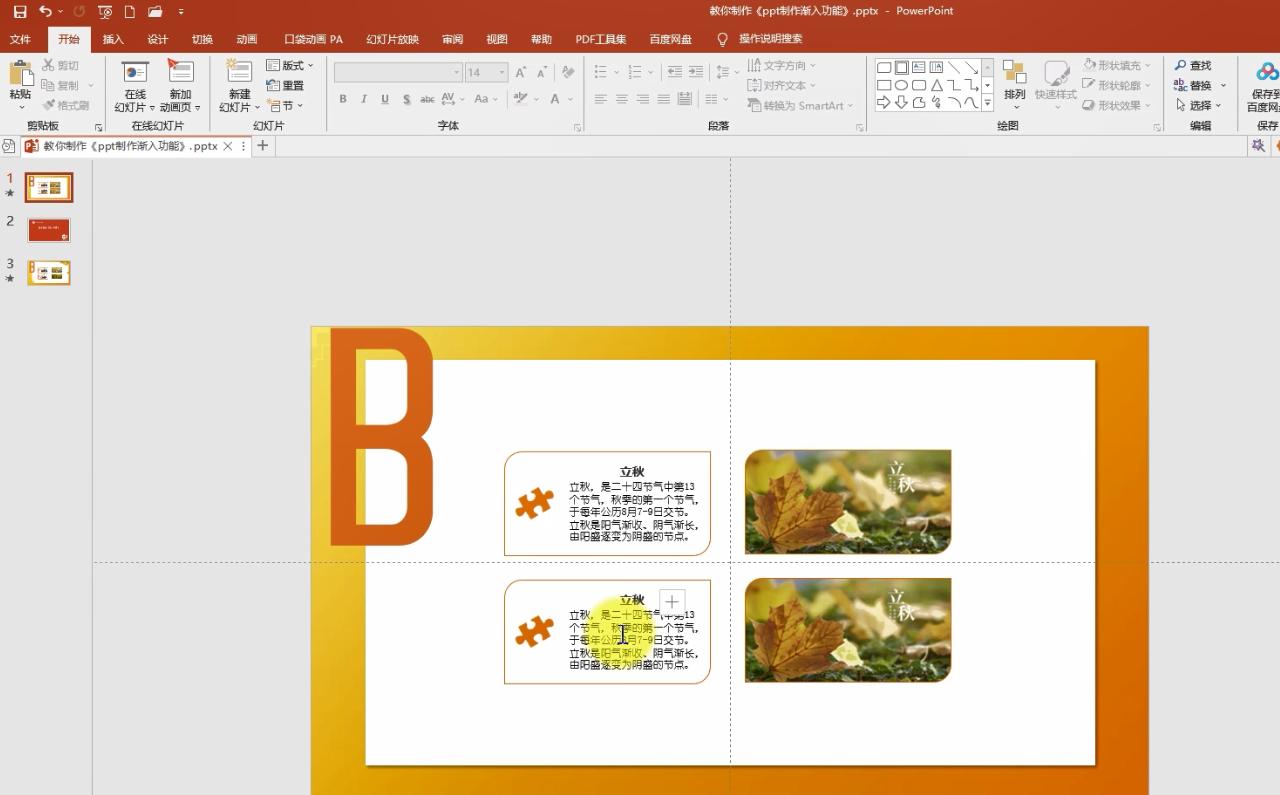Viewport: 1280px width, 795px height.
Task: Click the Reset (重置) slide icon
Action: point(287,85)
